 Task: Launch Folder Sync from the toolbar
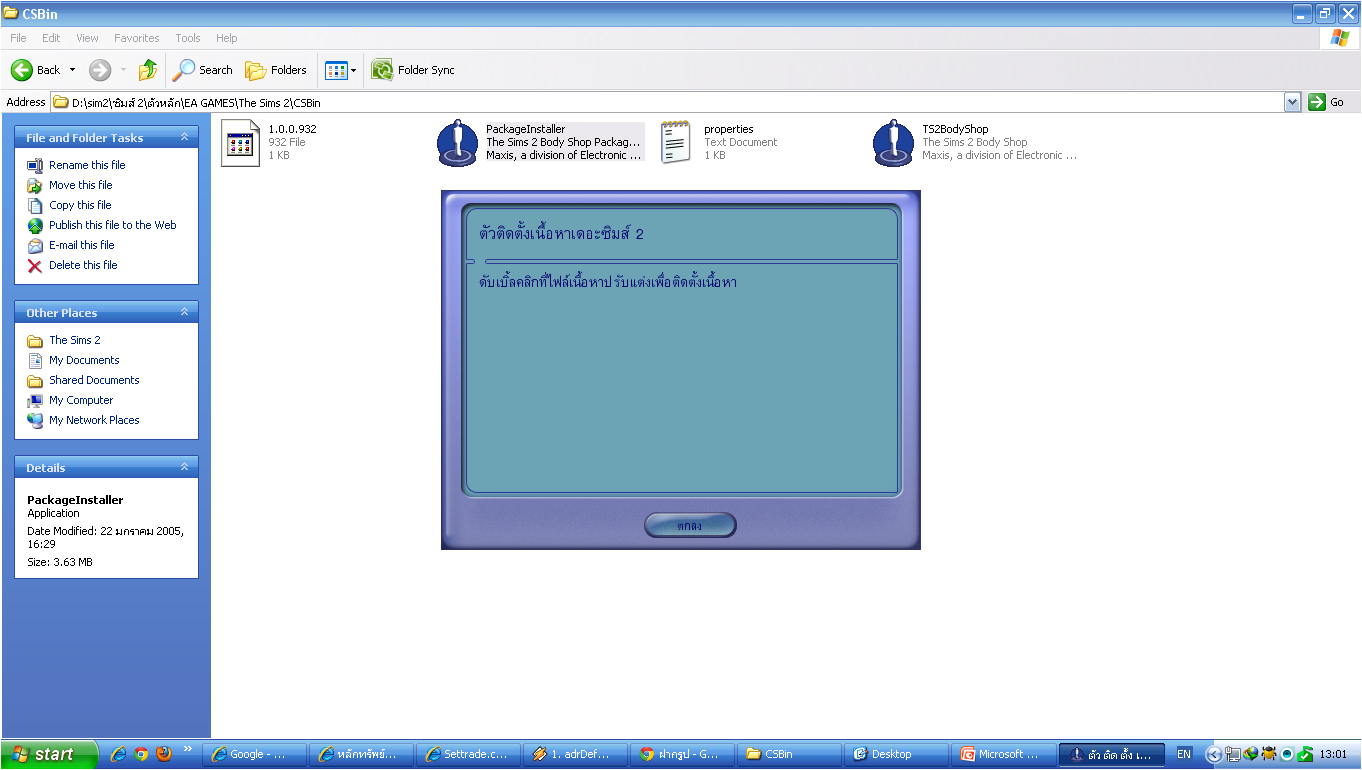(413, 70)
